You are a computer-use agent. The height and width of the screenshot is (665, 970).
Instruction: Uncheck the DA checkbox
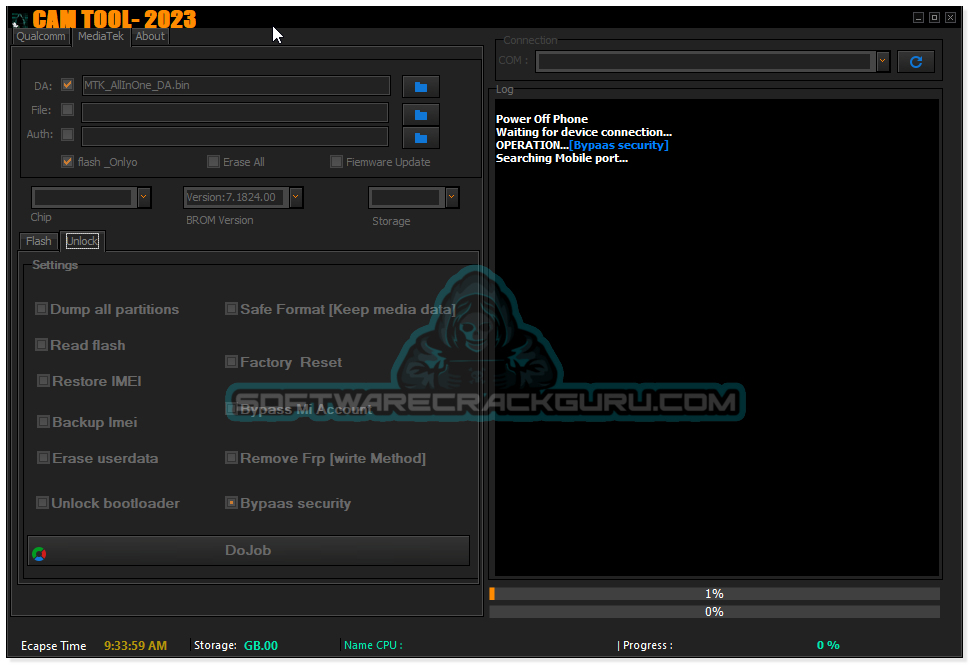[67, 85]
